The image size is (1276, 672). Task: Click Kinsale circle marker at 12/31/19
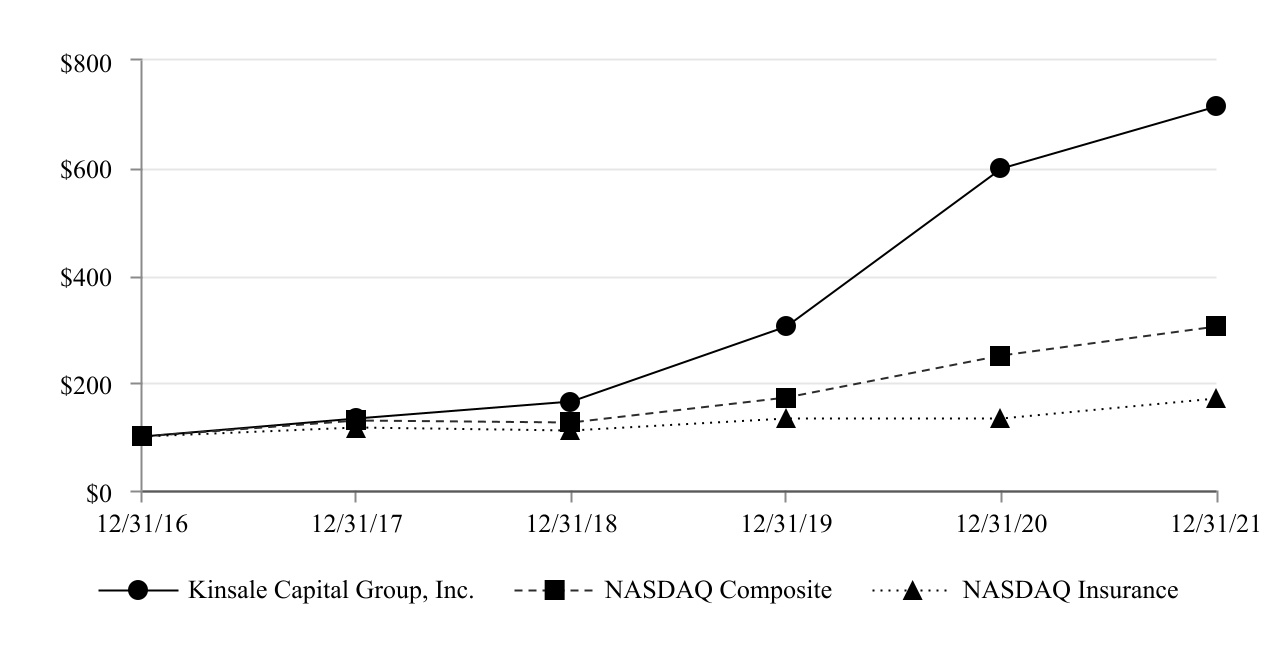point(785,326)
